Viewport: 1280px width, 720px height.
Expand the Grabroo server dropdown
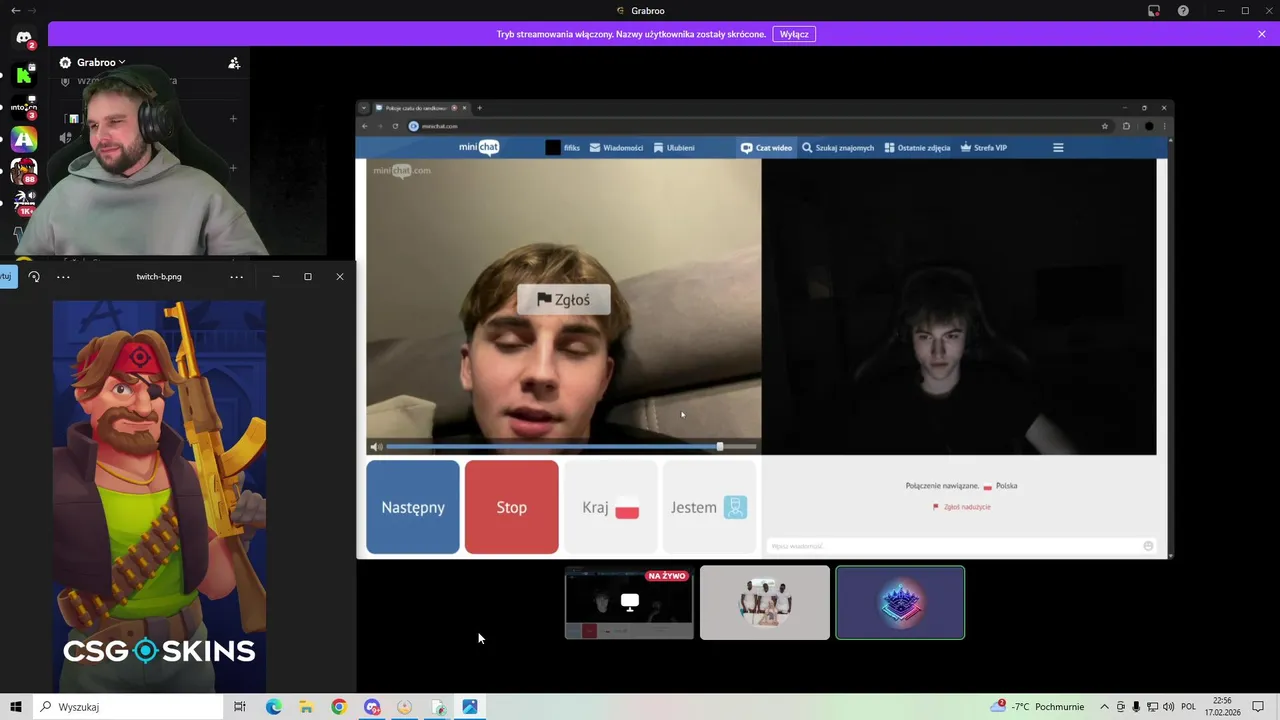92,62
